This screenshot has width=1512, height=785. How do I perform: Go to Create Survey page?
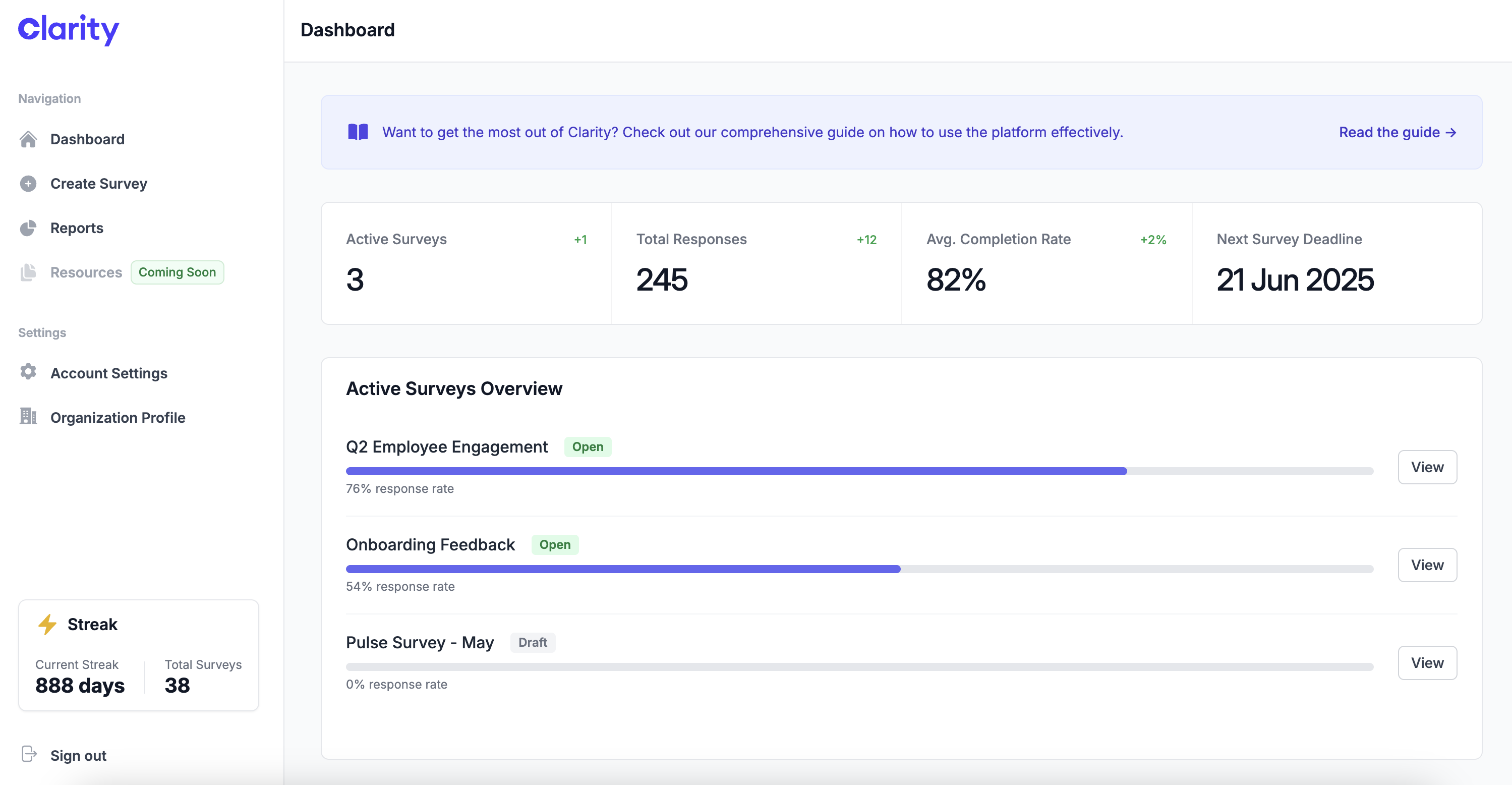pyautogui.click(x=99, y=184)
